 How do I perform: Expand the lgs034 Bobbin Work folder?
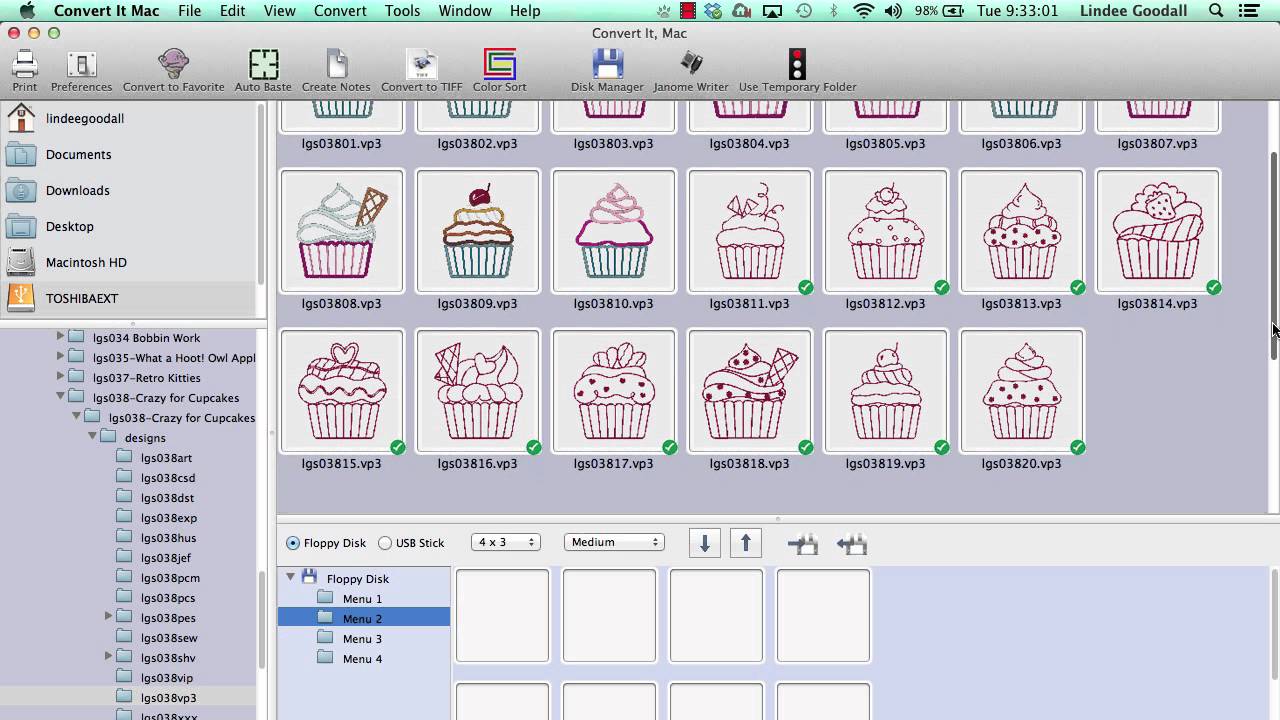(x=60, y=337)
